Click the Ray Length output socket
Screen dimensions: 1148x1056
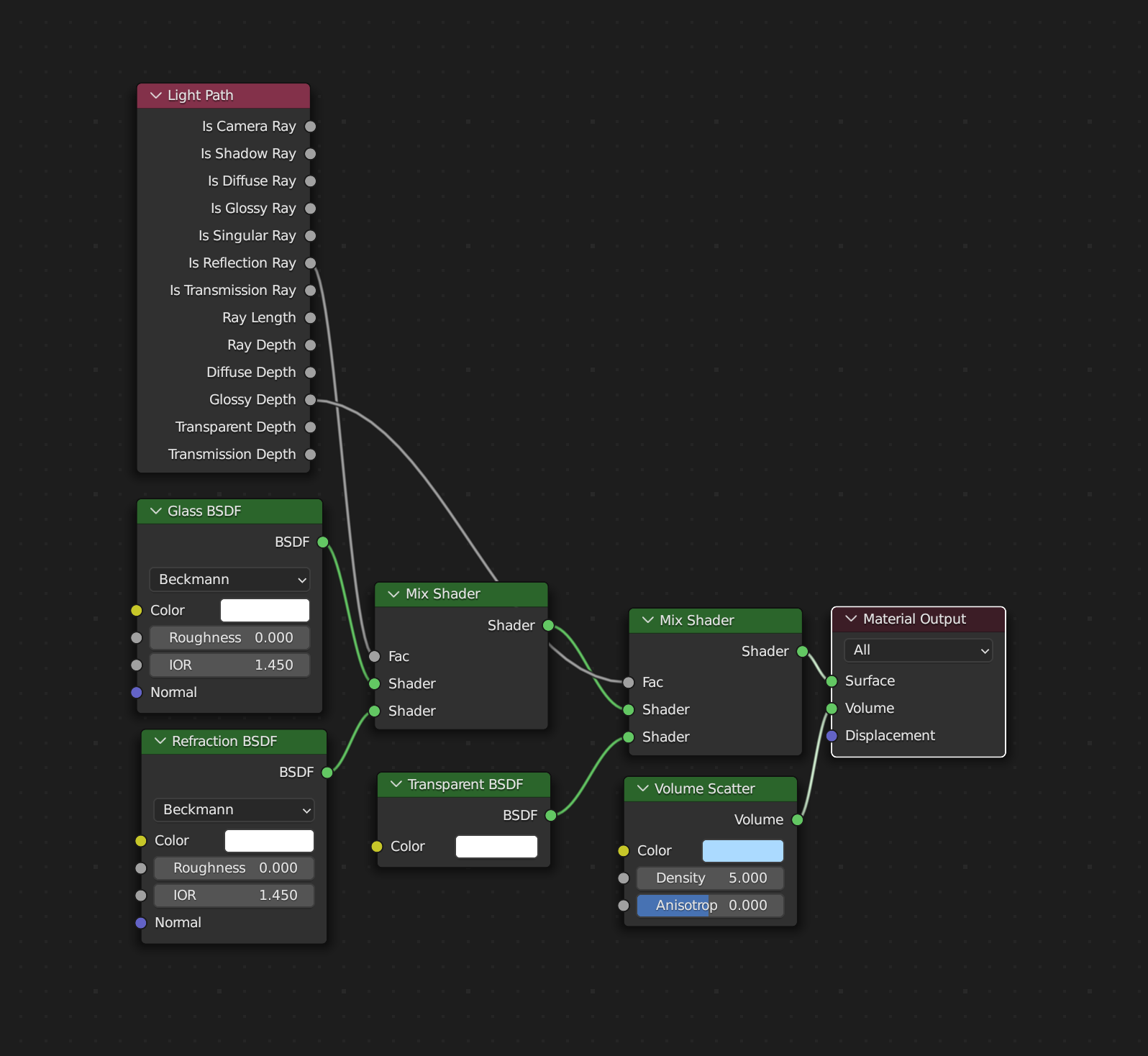click(311, 318)
